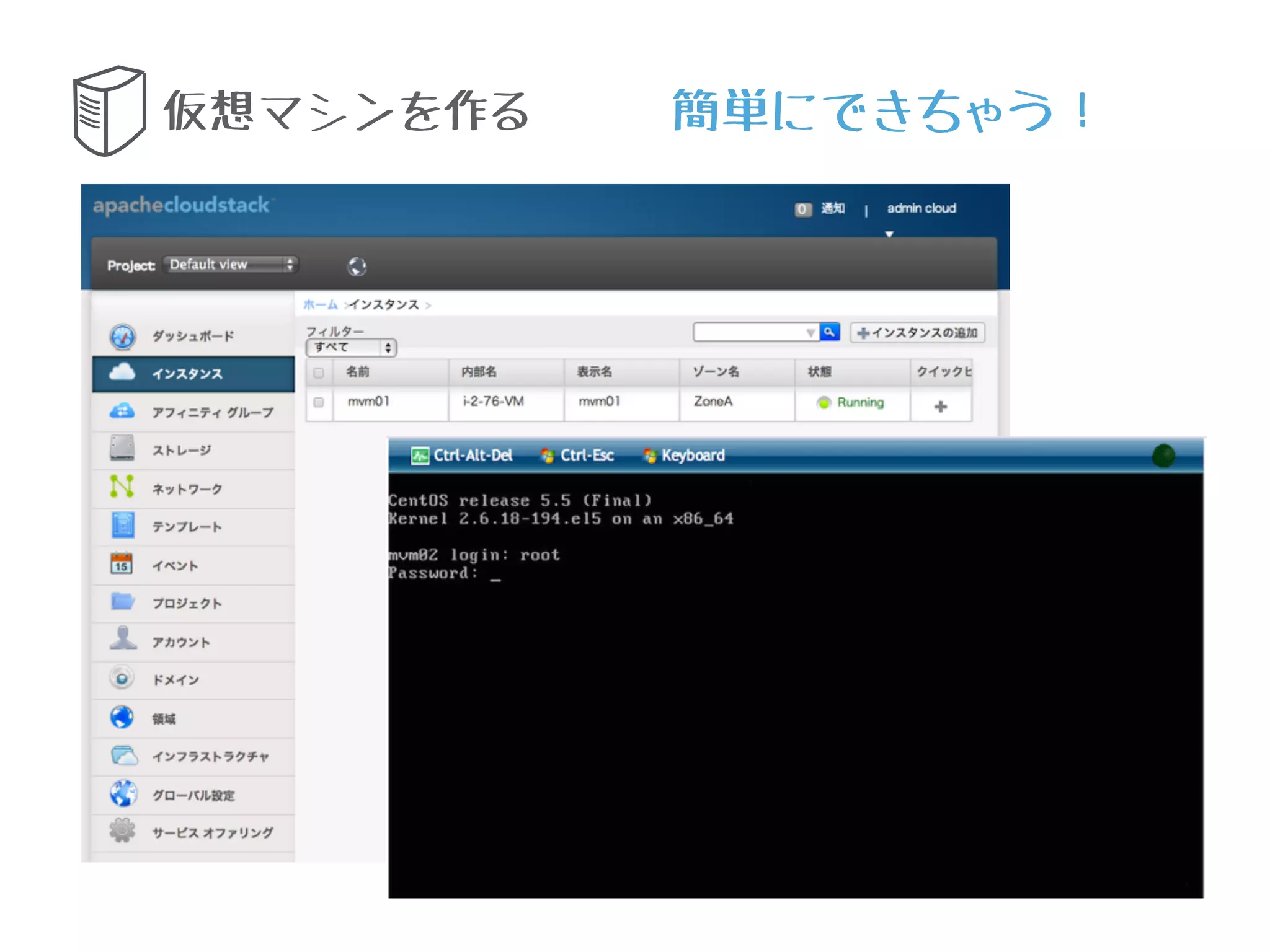Click the Network green N icon
Image resolution: width=1270 pixels, height=952 pixels.
pyautogui.click(x=122, y=487)
